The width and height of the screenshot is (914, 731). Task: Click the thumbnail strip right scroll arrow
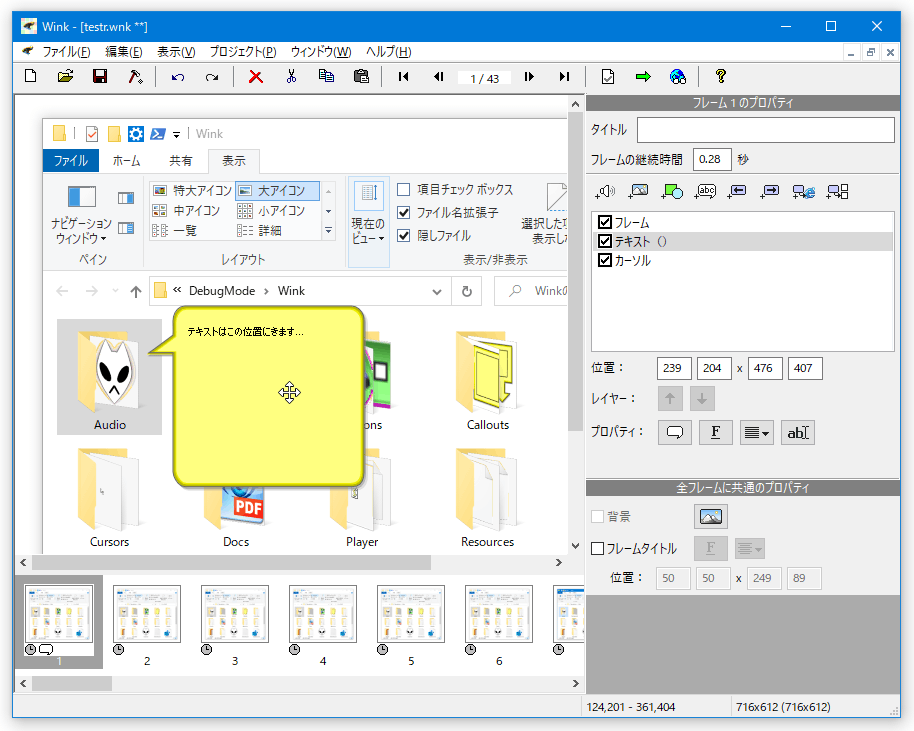[x=575, y=683]
